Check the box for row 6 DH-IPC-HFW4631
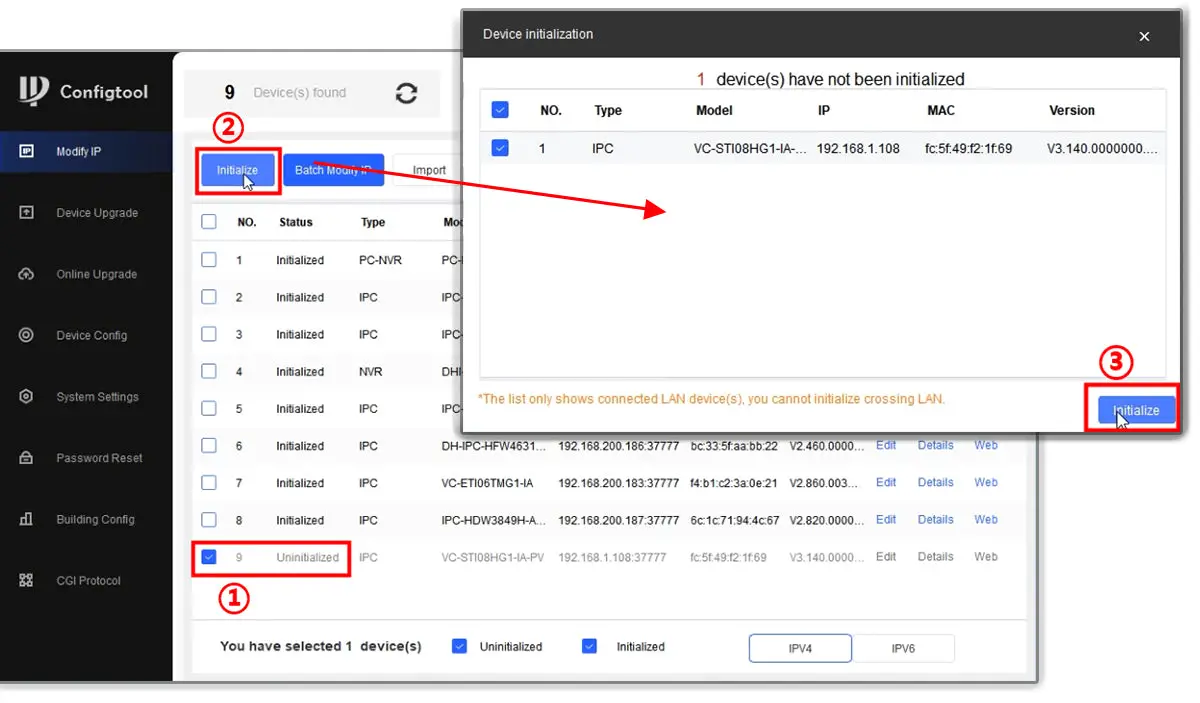 (x=209, y=445)
